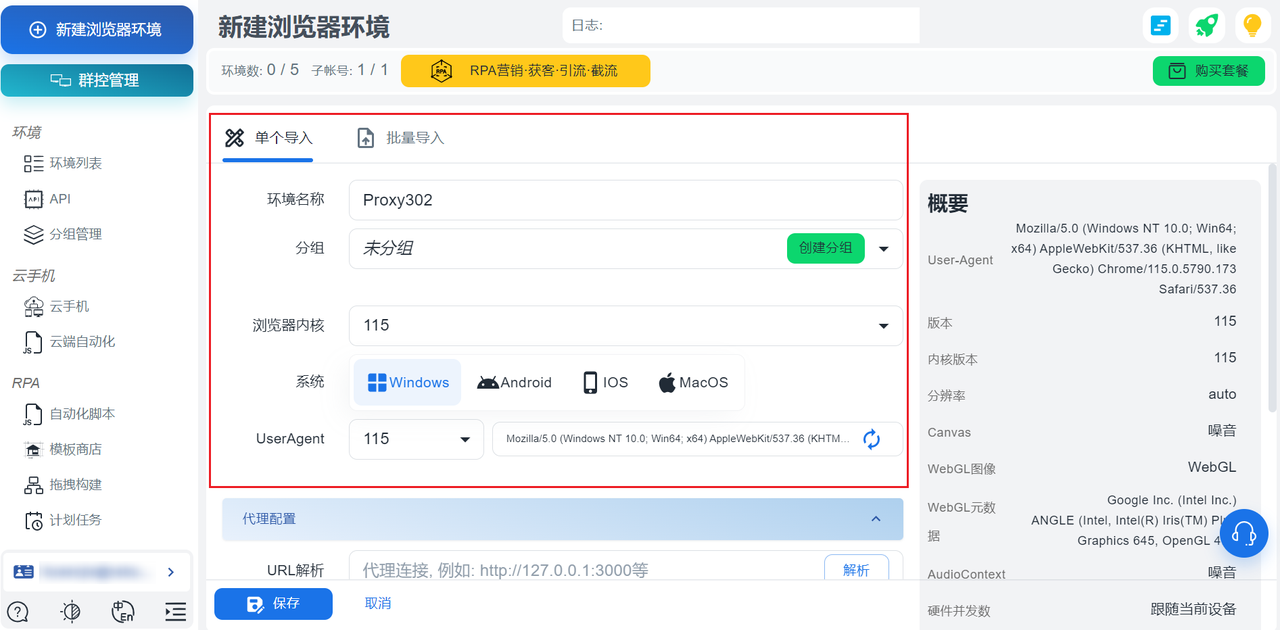Switch language with 中/En icon
The height and width of the screenshot is (630, 1280).
click(123, 612)
